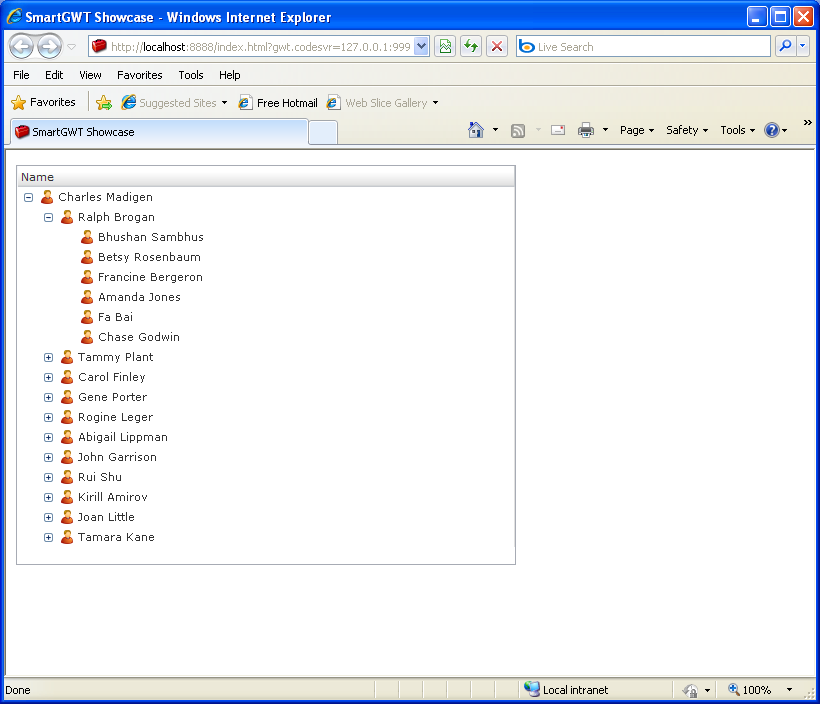Collapse the Ralph Brogan node
Image resolution: width=820 pixels, height=704 pixels.
pyautogui.click(x=48, y=217)
